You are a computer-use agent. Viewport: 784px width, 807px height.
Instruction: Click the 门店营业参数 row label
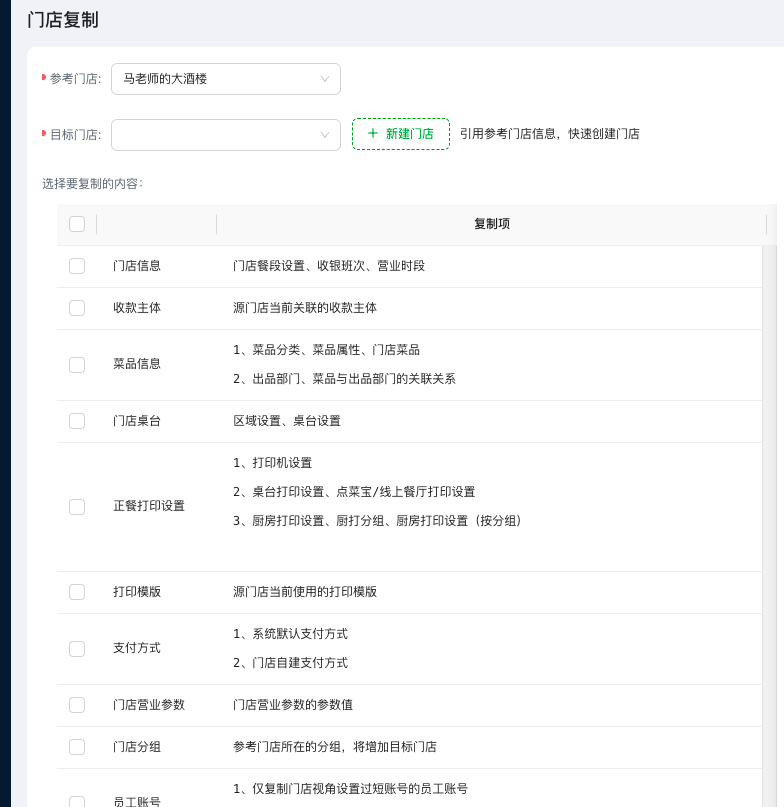(x=149, y=705)
